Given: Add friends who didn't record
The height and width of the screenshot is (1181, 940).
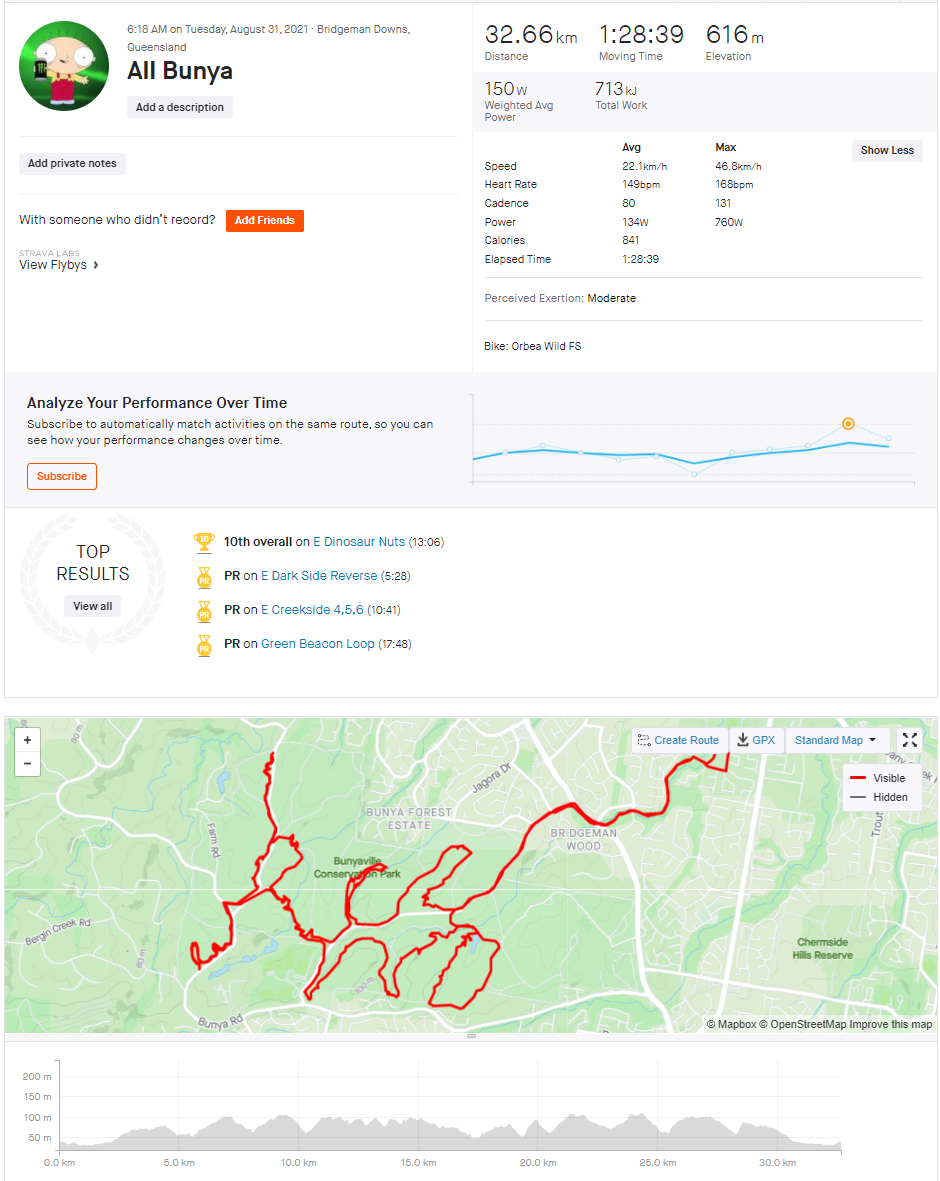Looking at the screenshot, I should [265, 221].
